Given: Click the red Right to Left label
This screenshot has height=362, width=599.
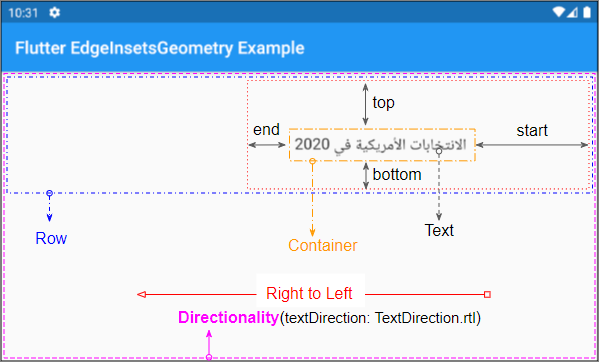Looking at the screenshot, I should pyautogui.click(x=309, y=294).
